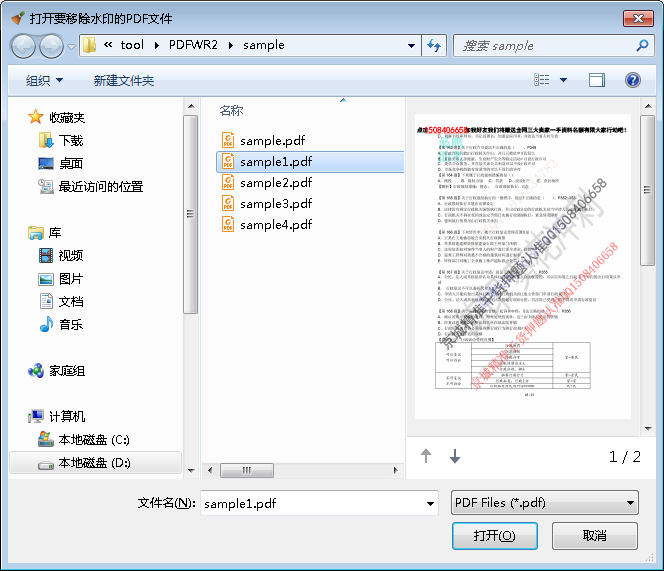Image resolution: width=664 pixels, height=571 pixels.
Task: Go to previous preview page arrow
Action: pyautogui.click(x=426, y=456)
